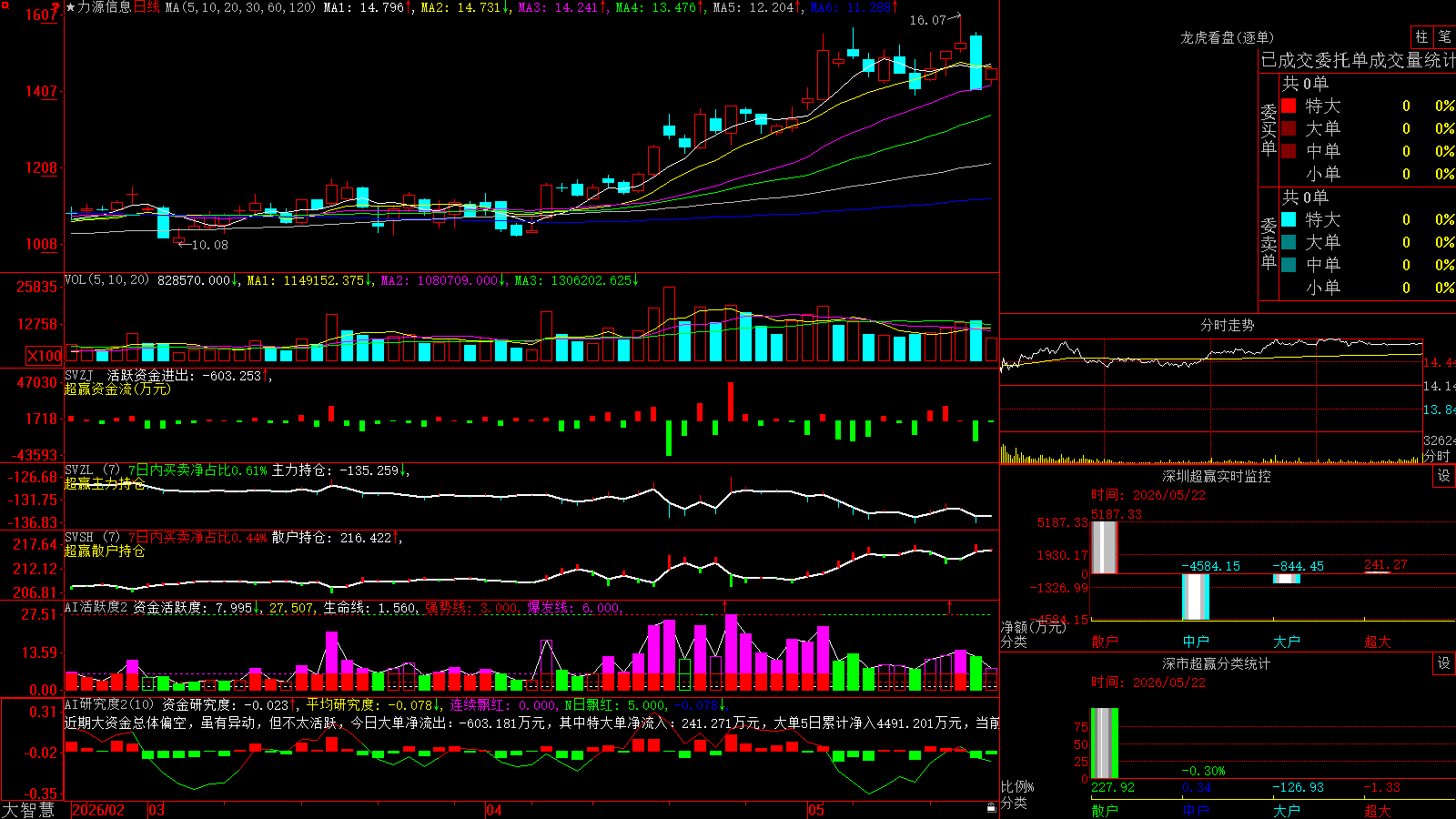The height and width of the screenshot is (819, 1456).
Task: Click the 主力持仓: -135.259 value
Action: click(336, 470)
